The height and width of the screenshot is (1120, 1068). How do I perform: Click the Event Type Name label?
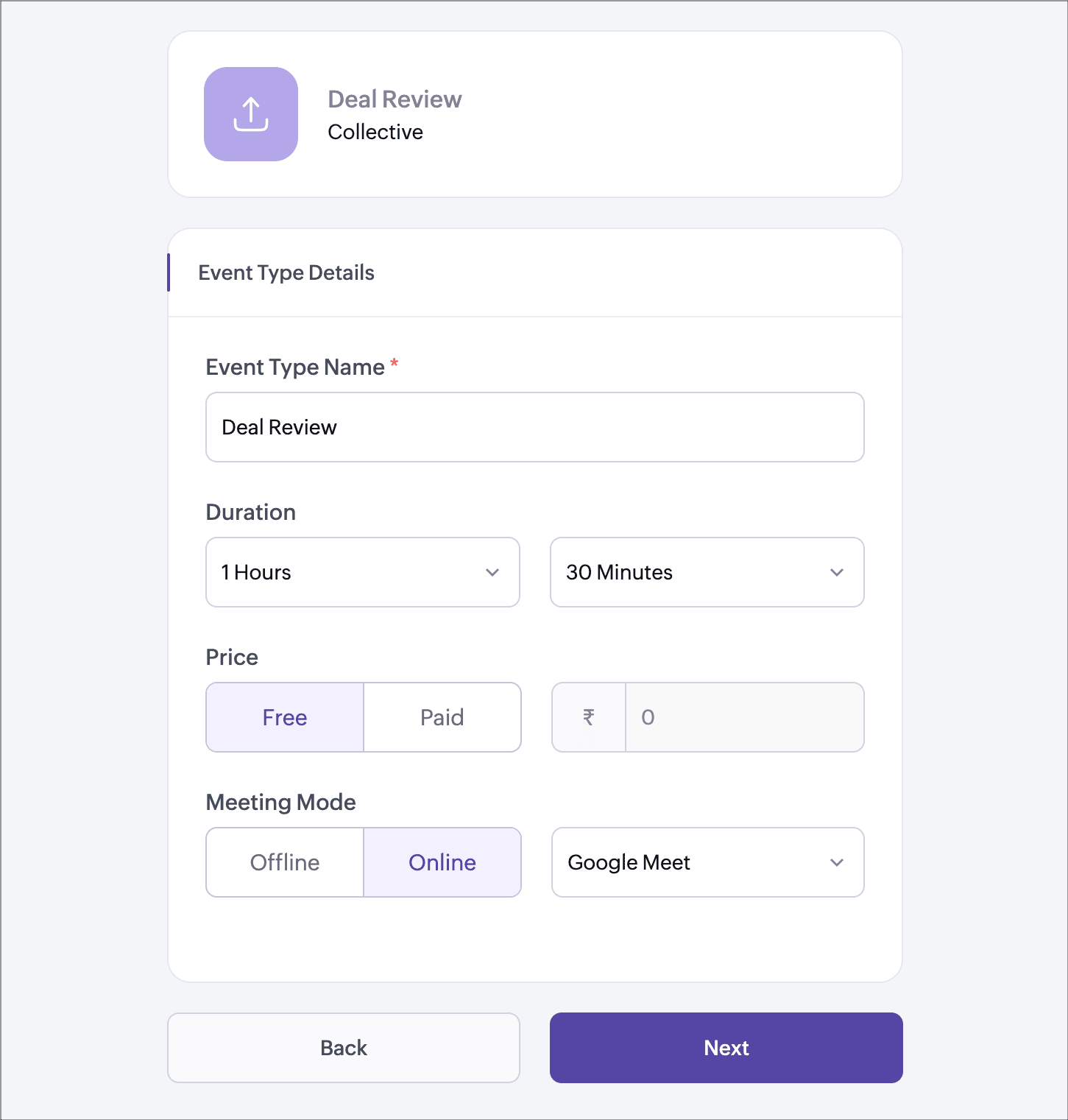295,367
